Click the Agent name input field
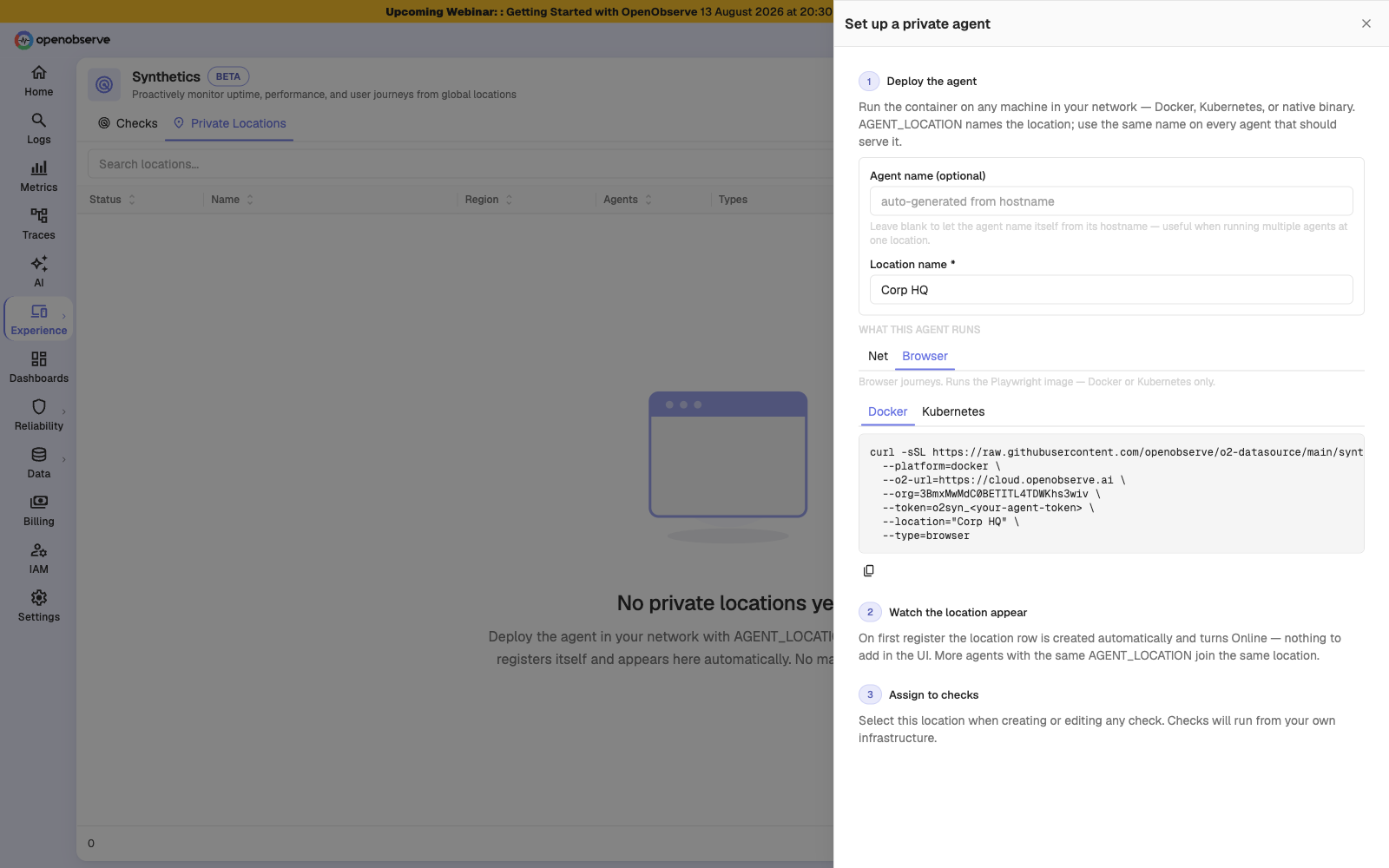The image size is (1389, 868). tap(1111, 201)
